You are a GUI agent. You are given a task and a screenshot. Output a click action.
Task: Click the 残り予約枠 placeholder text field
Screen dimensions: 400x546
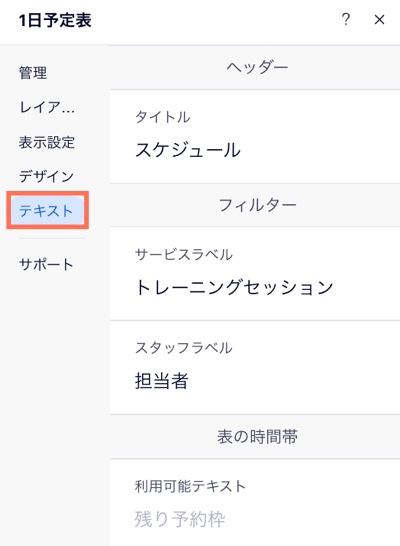pyautogui.click(x=255, y=519)
